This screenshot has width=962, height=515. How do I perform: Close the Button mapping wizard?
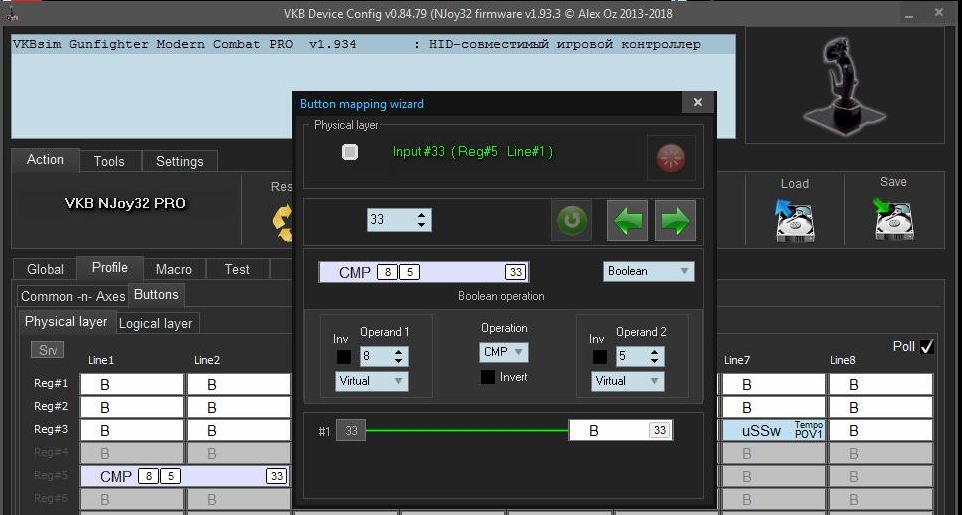698,103
